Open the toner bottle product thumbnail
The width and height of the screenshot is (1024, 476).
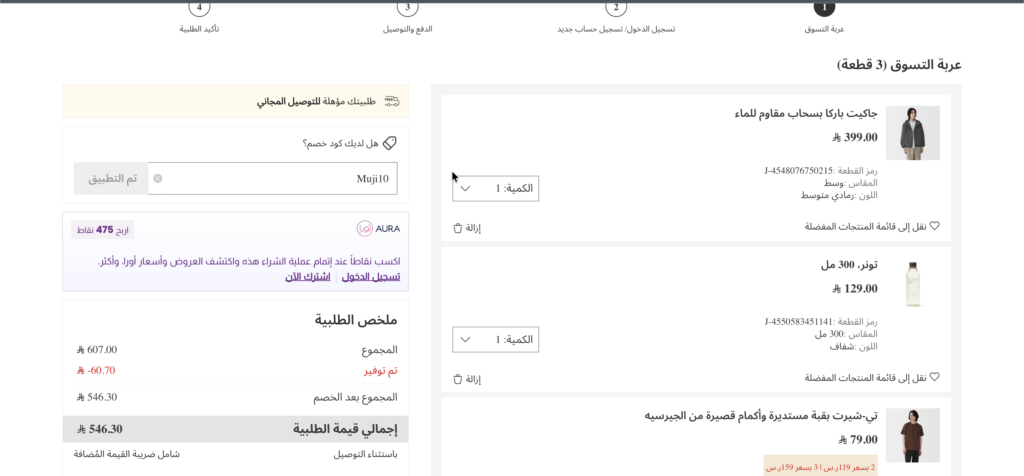pos(912,284)
